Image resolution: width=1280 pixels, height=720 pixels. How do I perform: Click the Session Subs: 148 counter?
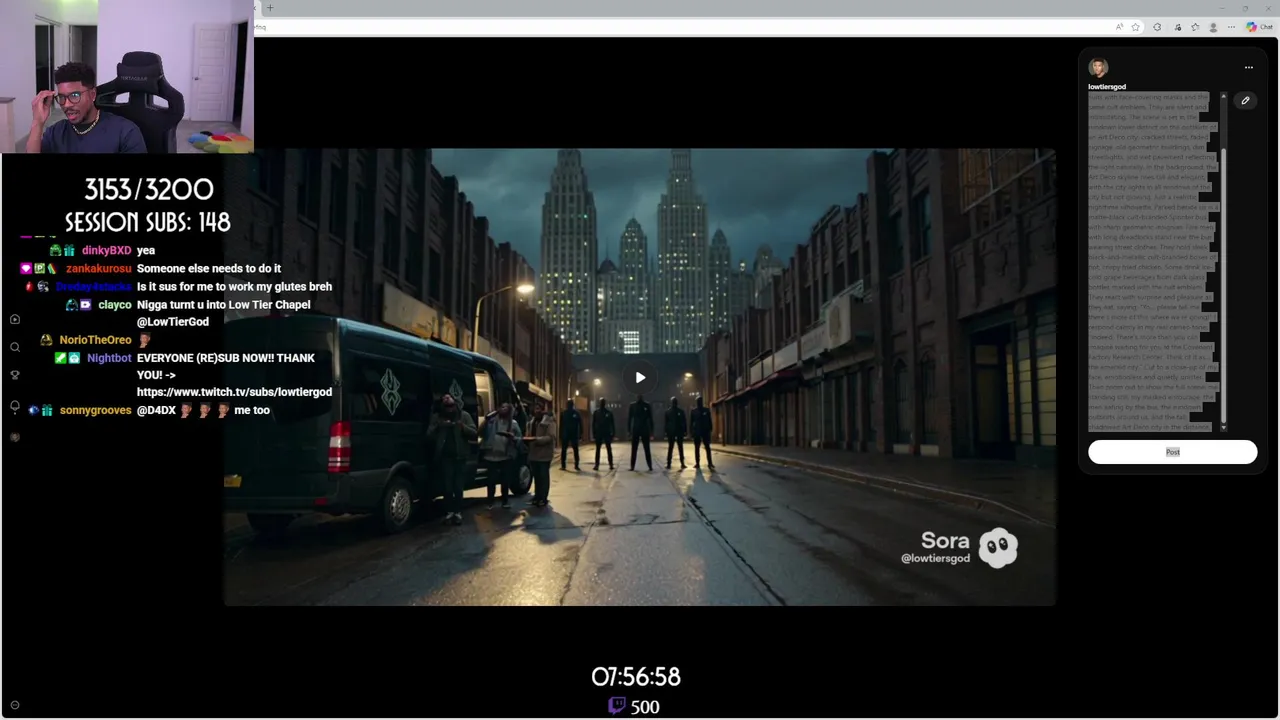coord(148,222)
